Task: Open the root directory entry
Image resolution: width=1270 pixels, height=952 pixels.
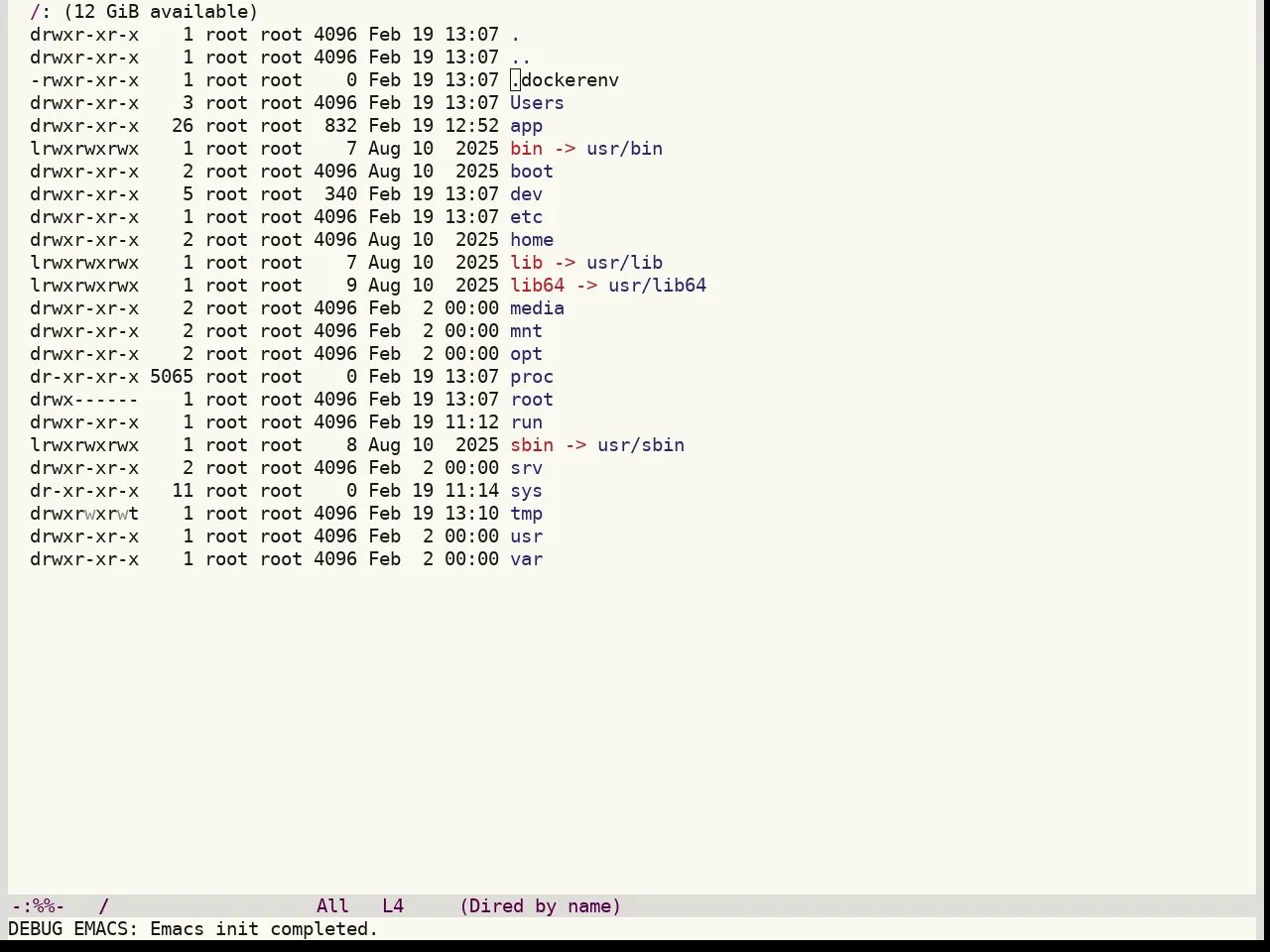Action: pos(532,400)
